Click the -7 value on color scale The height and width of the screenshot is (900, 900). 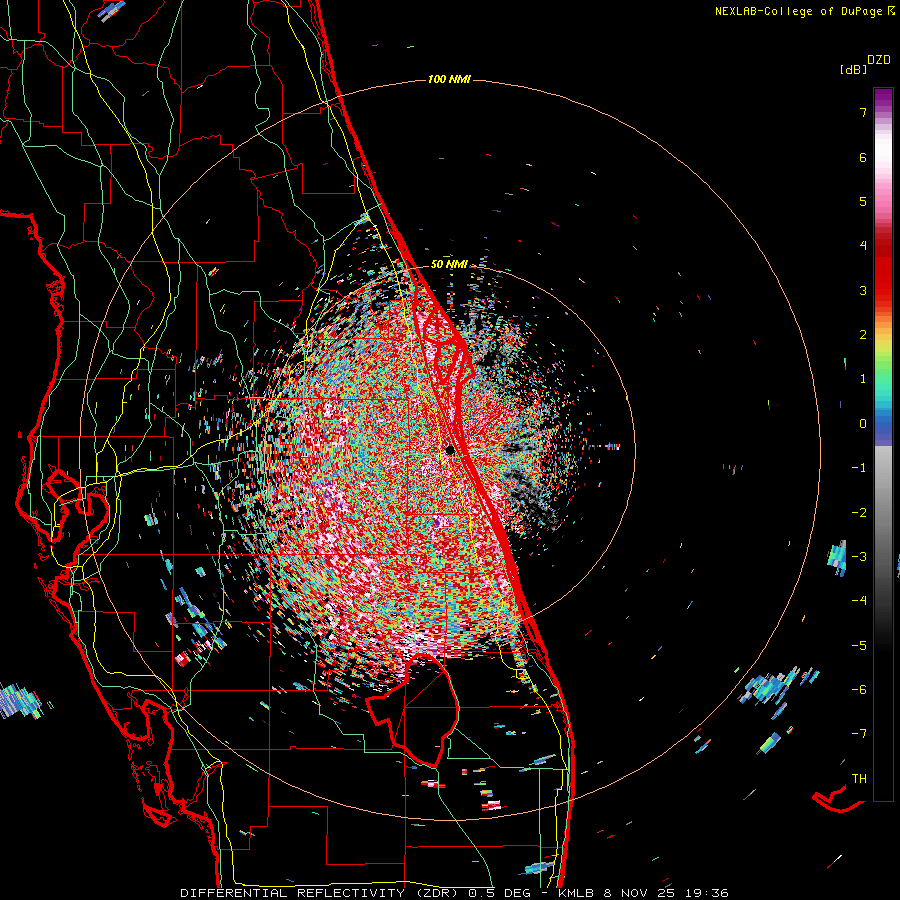(x=859, y=734)
